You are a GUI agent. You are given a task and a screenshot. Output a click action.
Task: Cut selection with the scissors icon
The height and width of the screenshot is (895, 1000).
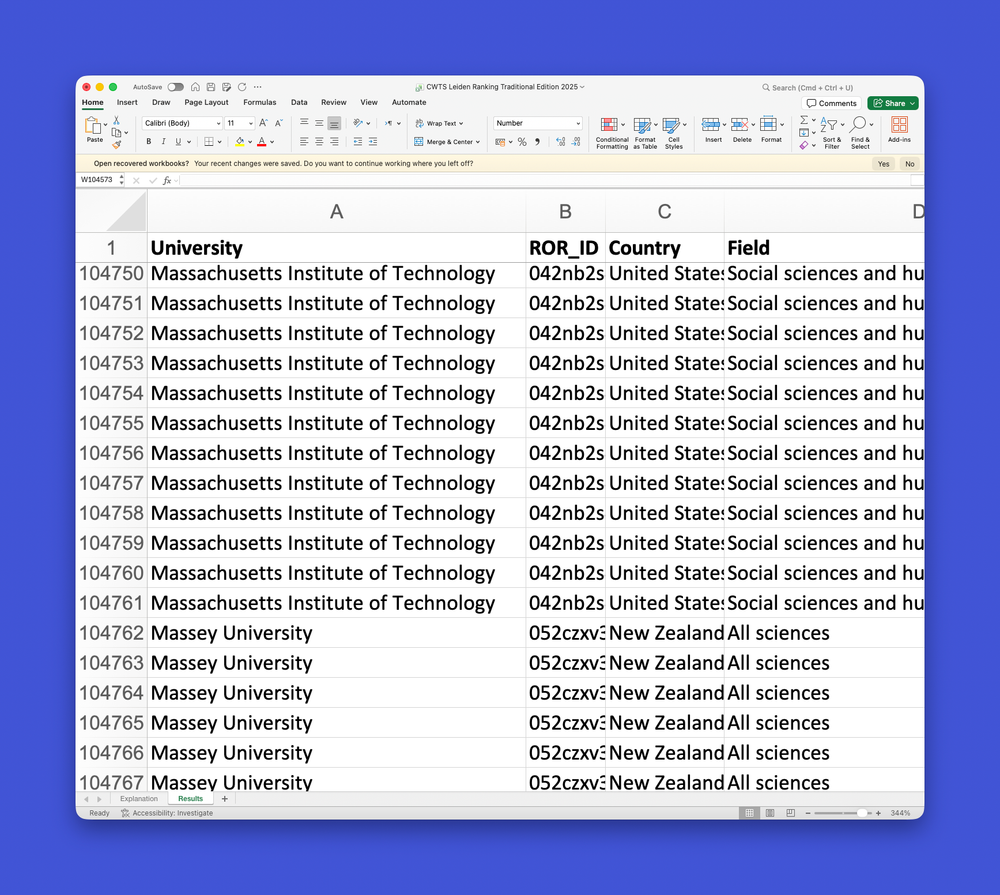(116, 120)
